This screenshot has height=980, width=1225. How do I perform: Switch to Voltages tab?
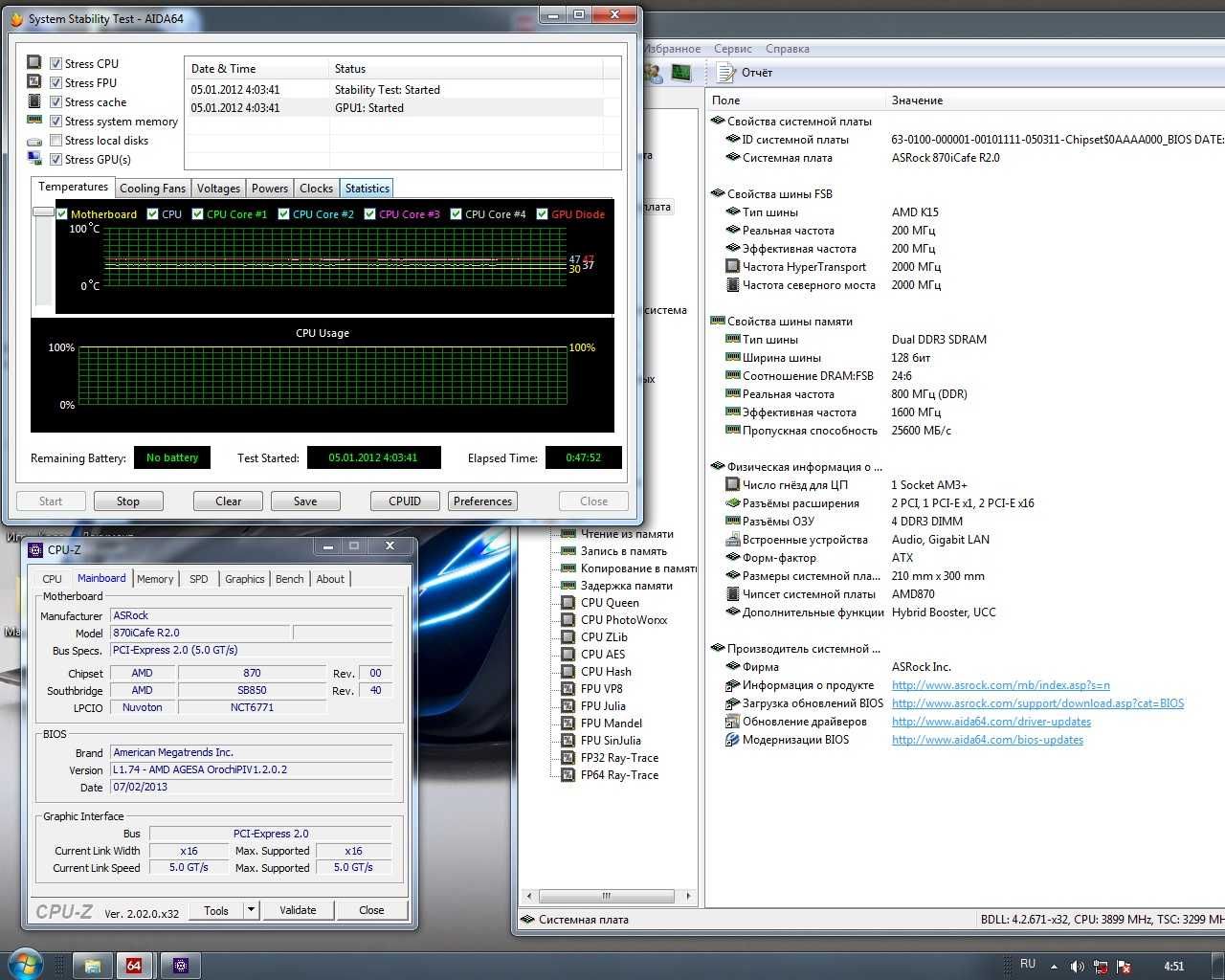(218, 189)
